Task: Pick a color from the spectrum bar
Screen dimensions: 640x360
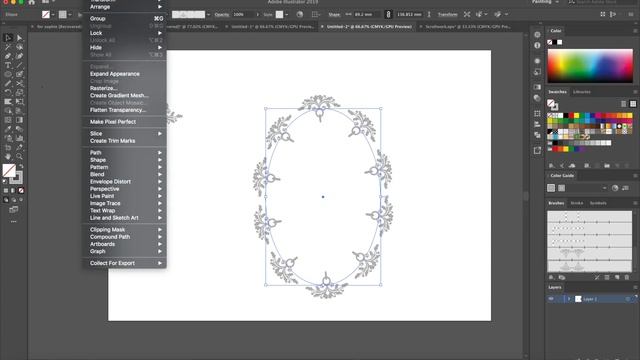Action: pos(590,66)
